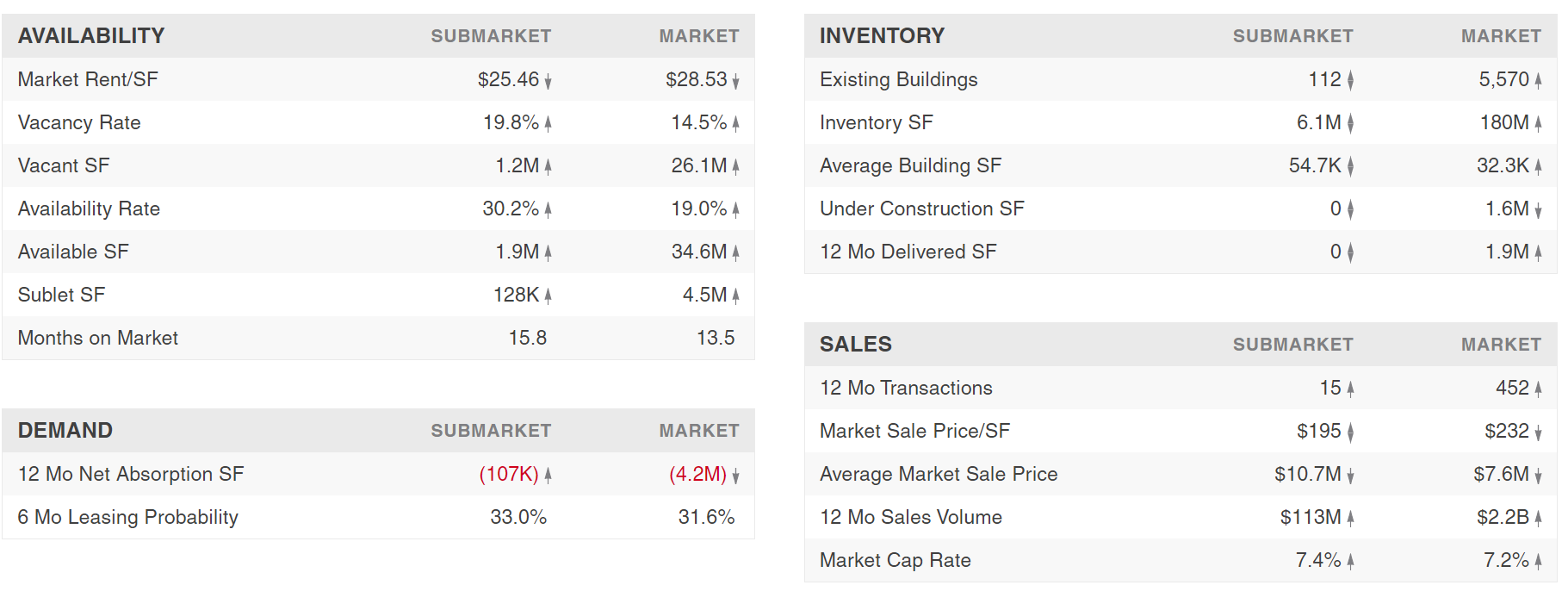Select the AVAILABILITY section header
1568x610 pixels.
click(x=91, y=36)
